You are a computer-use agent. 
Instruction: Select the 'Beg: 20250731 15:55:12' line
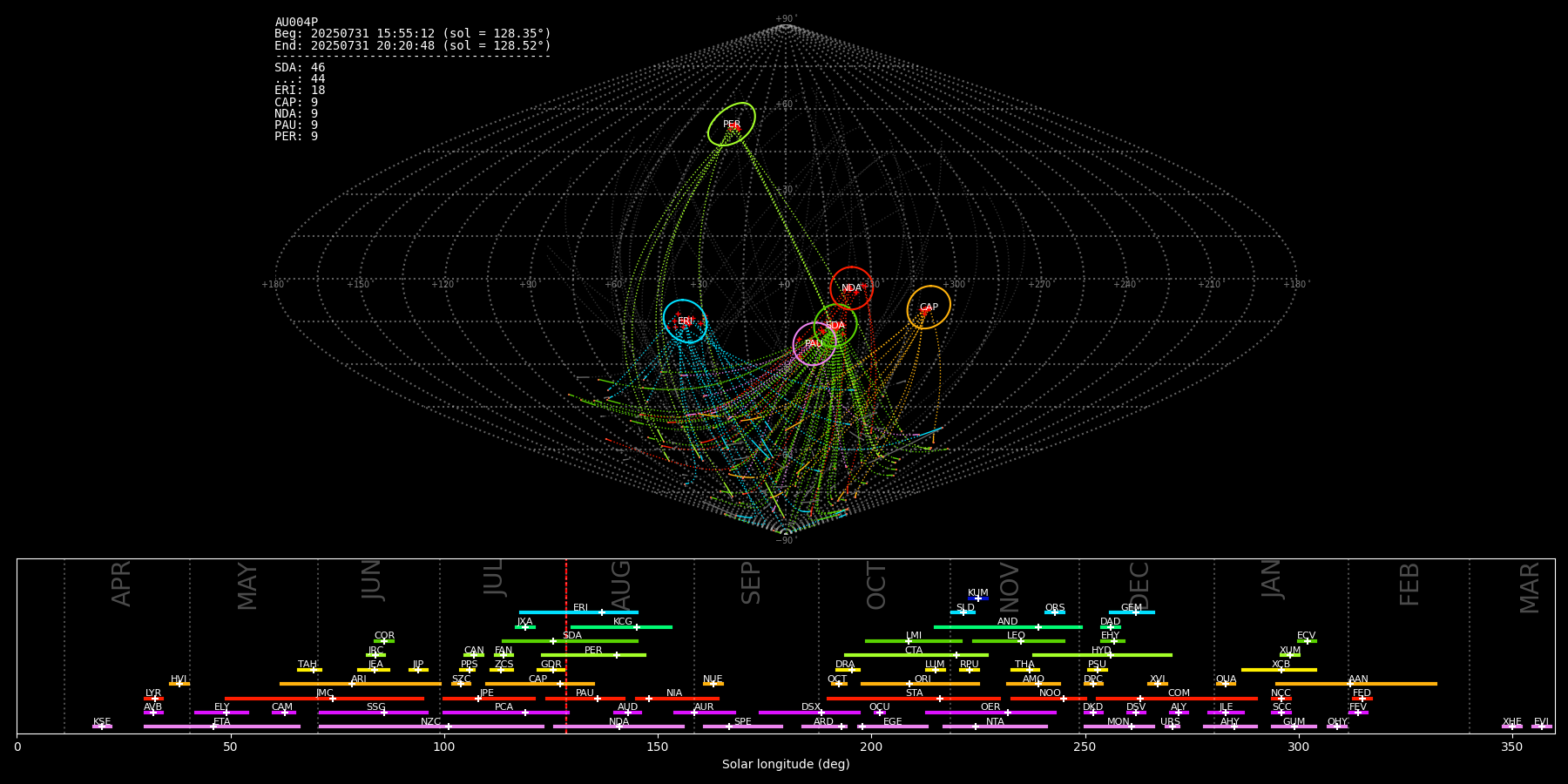pos(413,34)
